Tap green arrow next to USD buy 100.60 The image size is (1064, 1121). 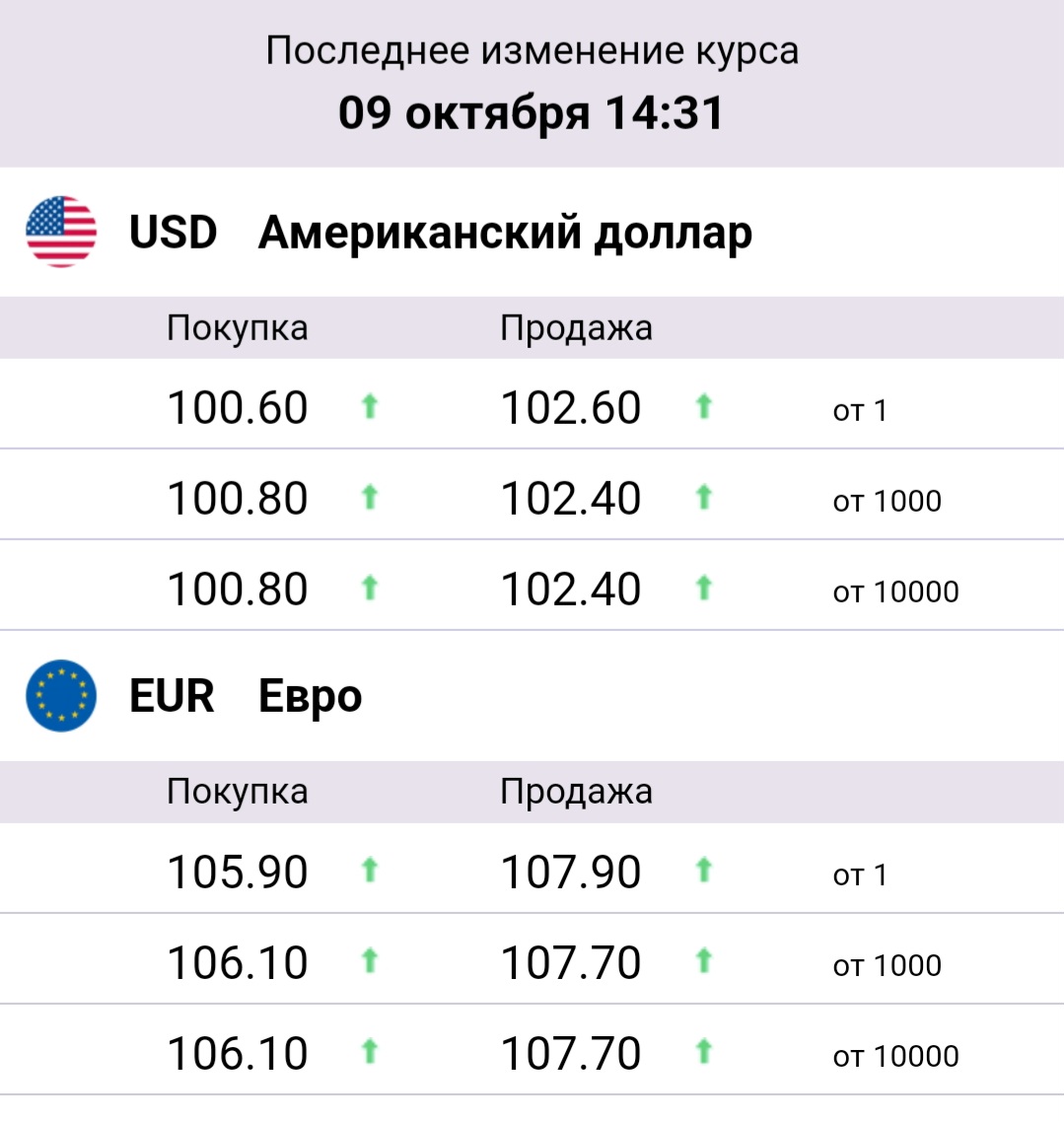(x=370, y=406)
